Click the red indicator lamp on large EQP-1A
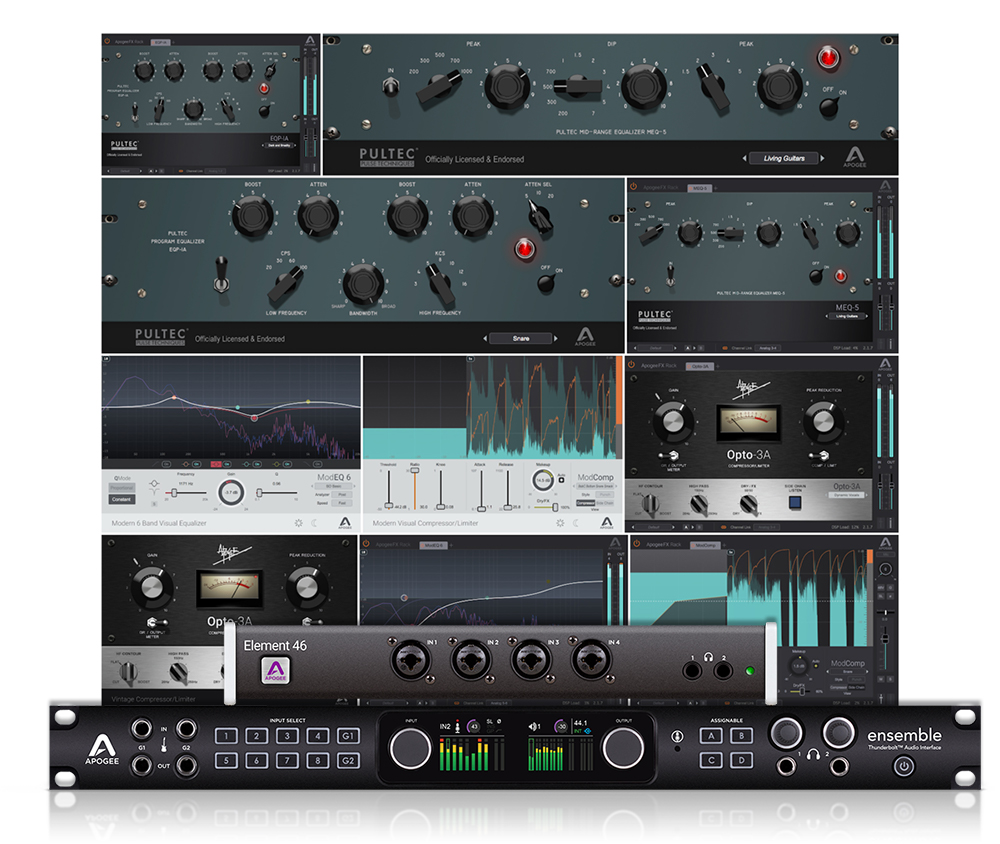 524,248
